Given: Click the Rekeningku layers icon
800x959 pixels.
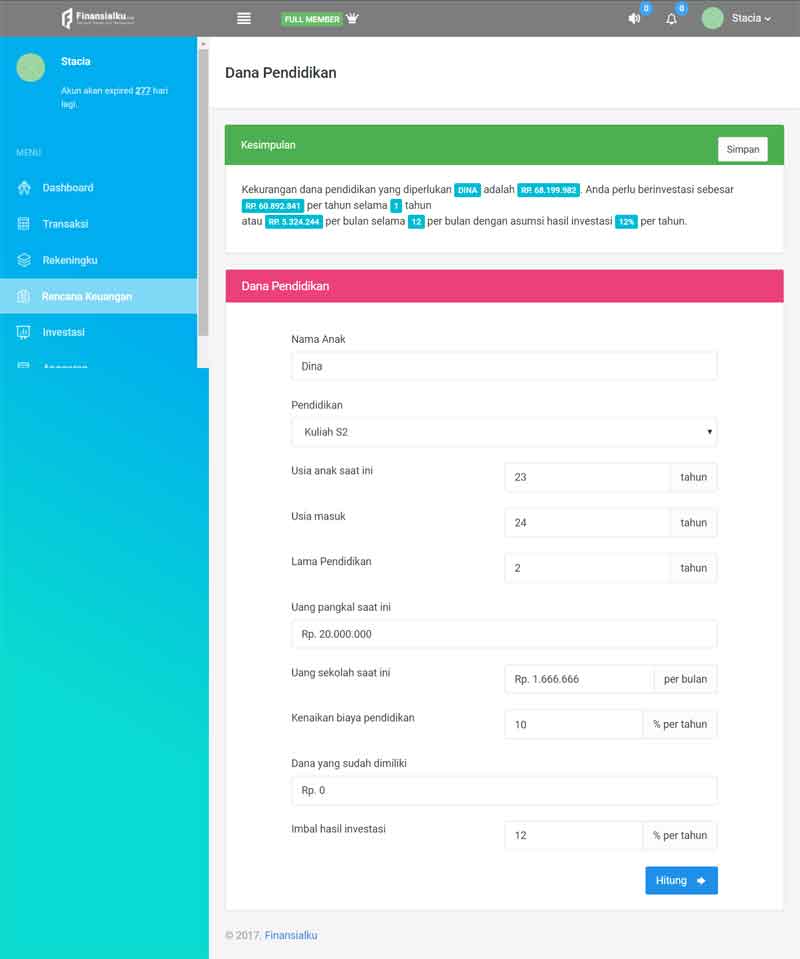Looking at the screenshot, I should point(24,260).
